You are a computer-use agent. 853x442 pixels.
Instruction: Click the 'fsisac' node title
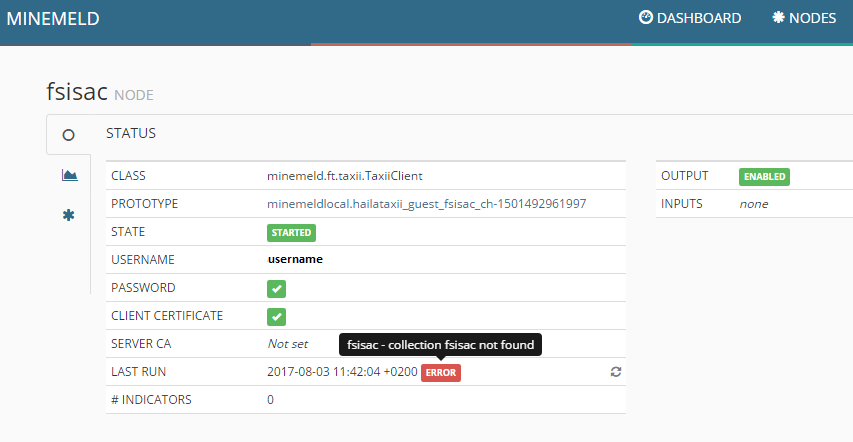point(77,91)
